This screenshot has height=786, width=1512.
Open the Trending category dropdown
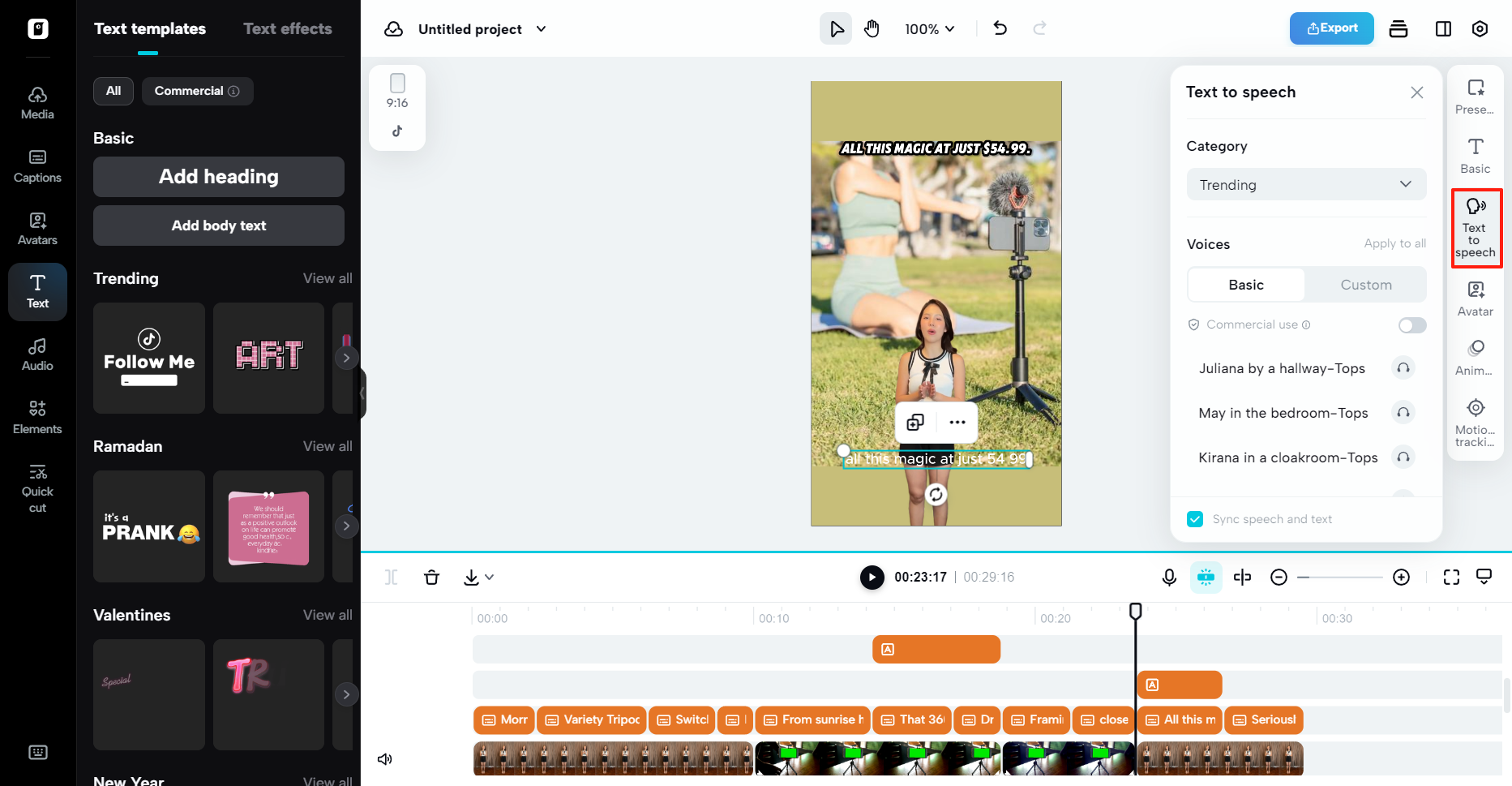[1305, 184]
